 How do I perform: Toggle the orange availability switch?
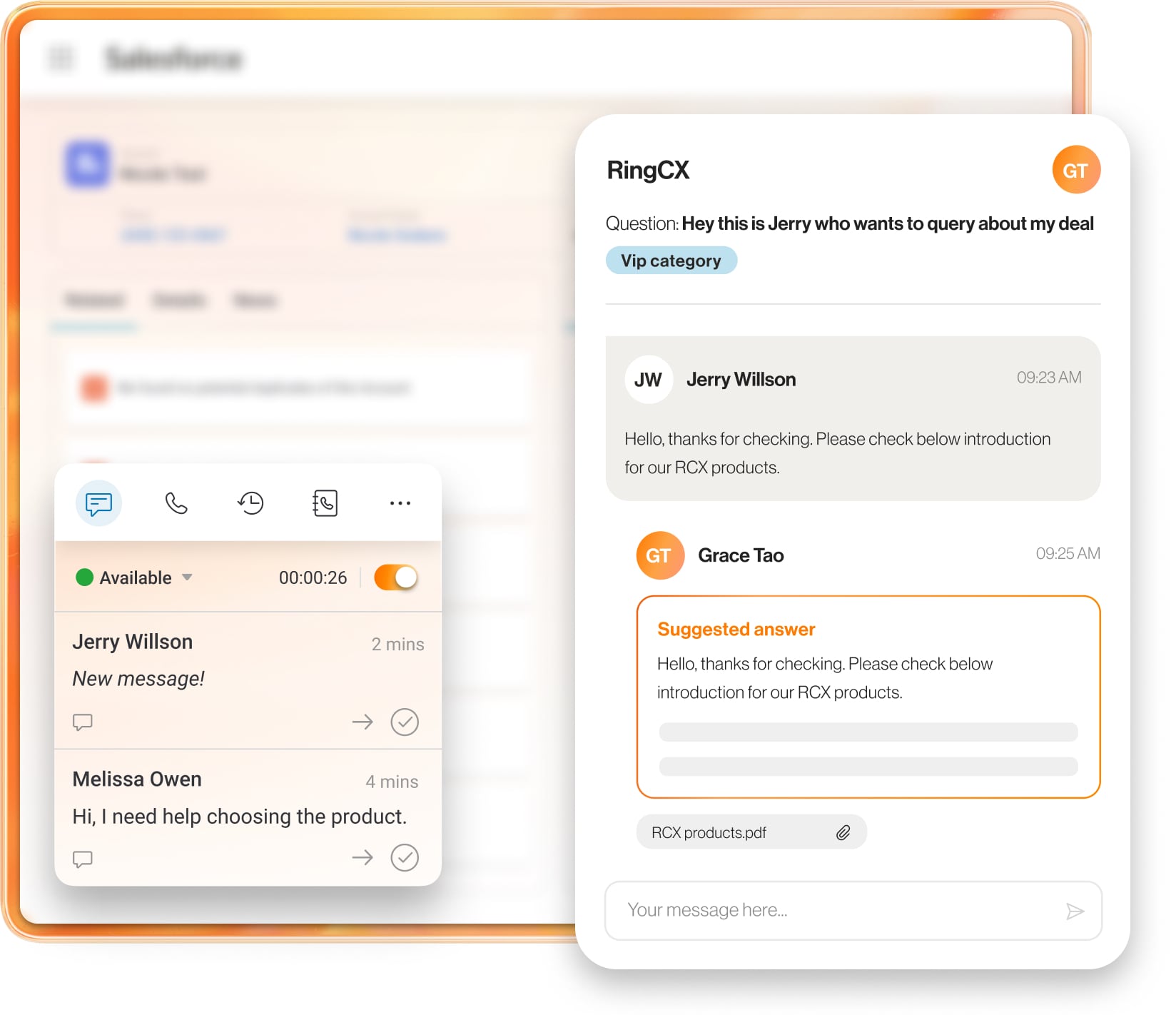395,577
